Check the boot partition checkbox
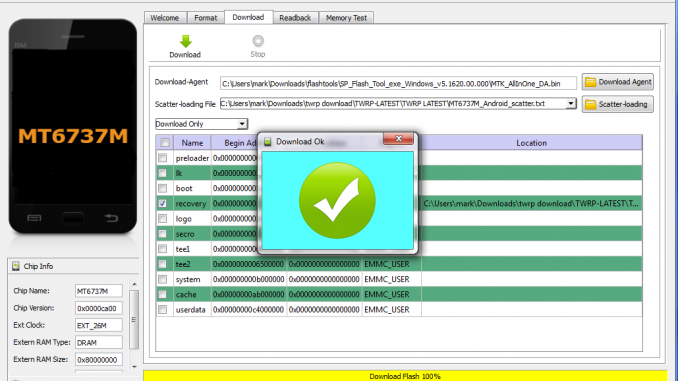Image resolution: width=678 pixels, height=381 pixels. pyautogui.click(x=163, y=188)
